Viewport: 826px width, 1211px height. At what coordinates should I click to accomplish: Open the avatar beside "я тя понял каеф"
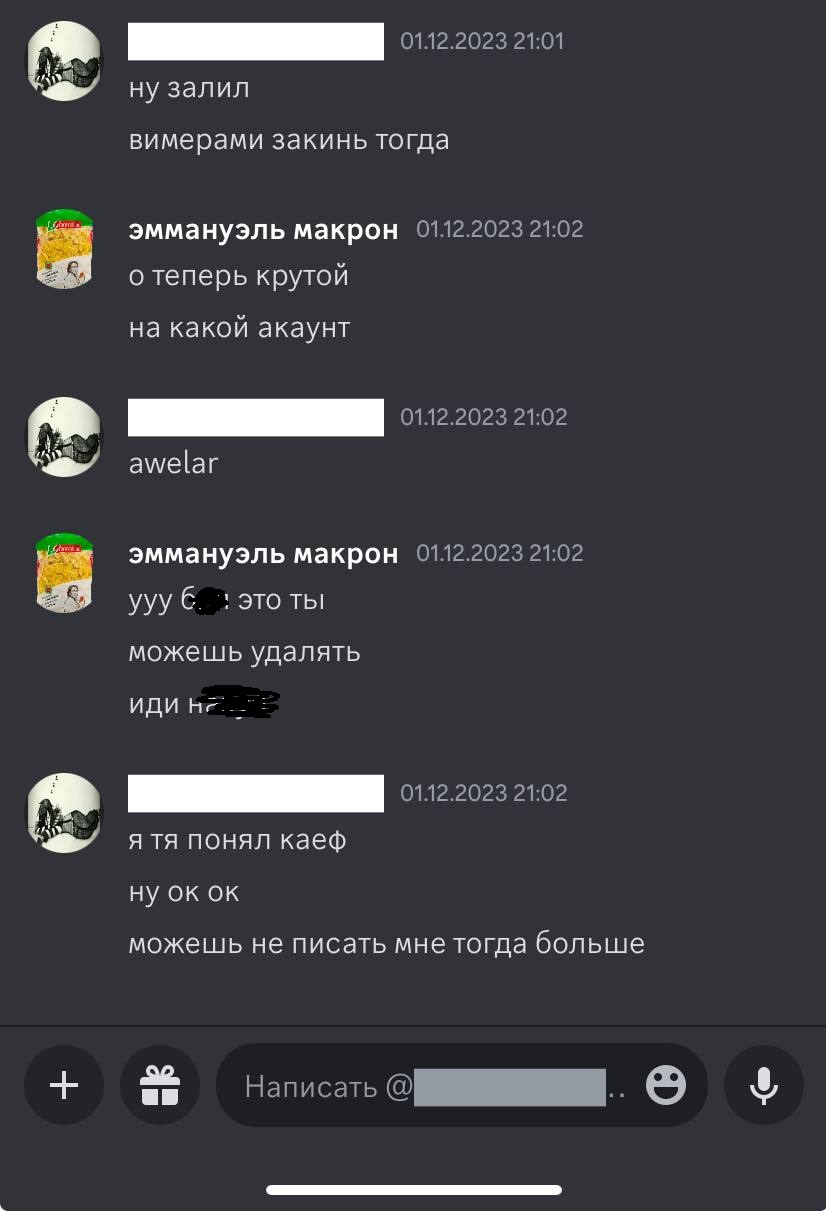coord(64,813)
